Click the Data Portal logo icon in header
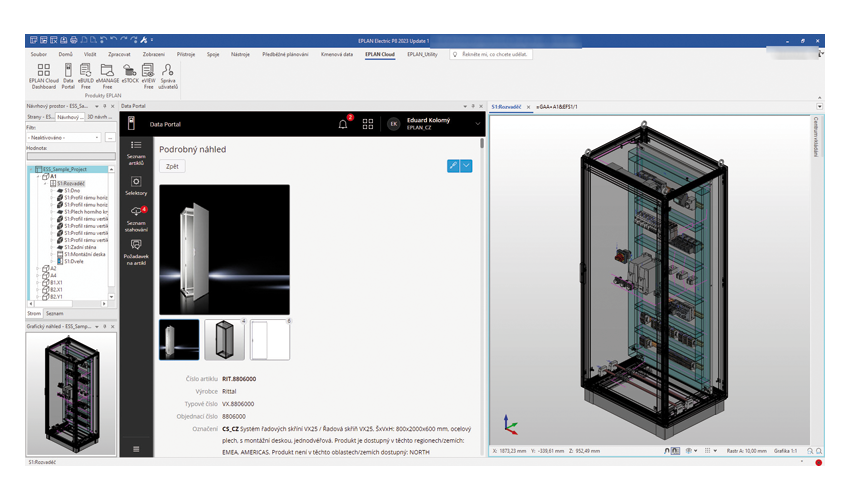The image size is (850, 500). point(131,124)
